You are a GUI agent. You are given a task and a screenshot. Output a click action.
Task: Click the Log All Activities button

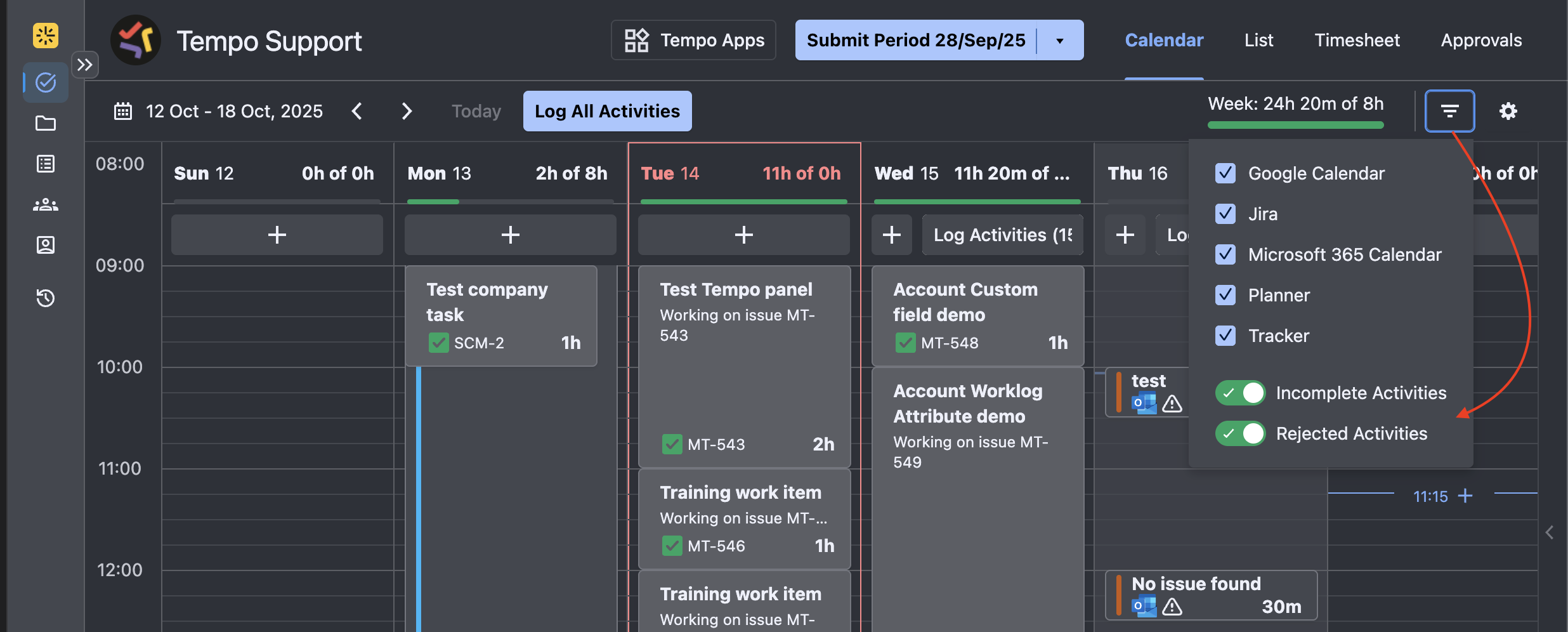point(607,112)
